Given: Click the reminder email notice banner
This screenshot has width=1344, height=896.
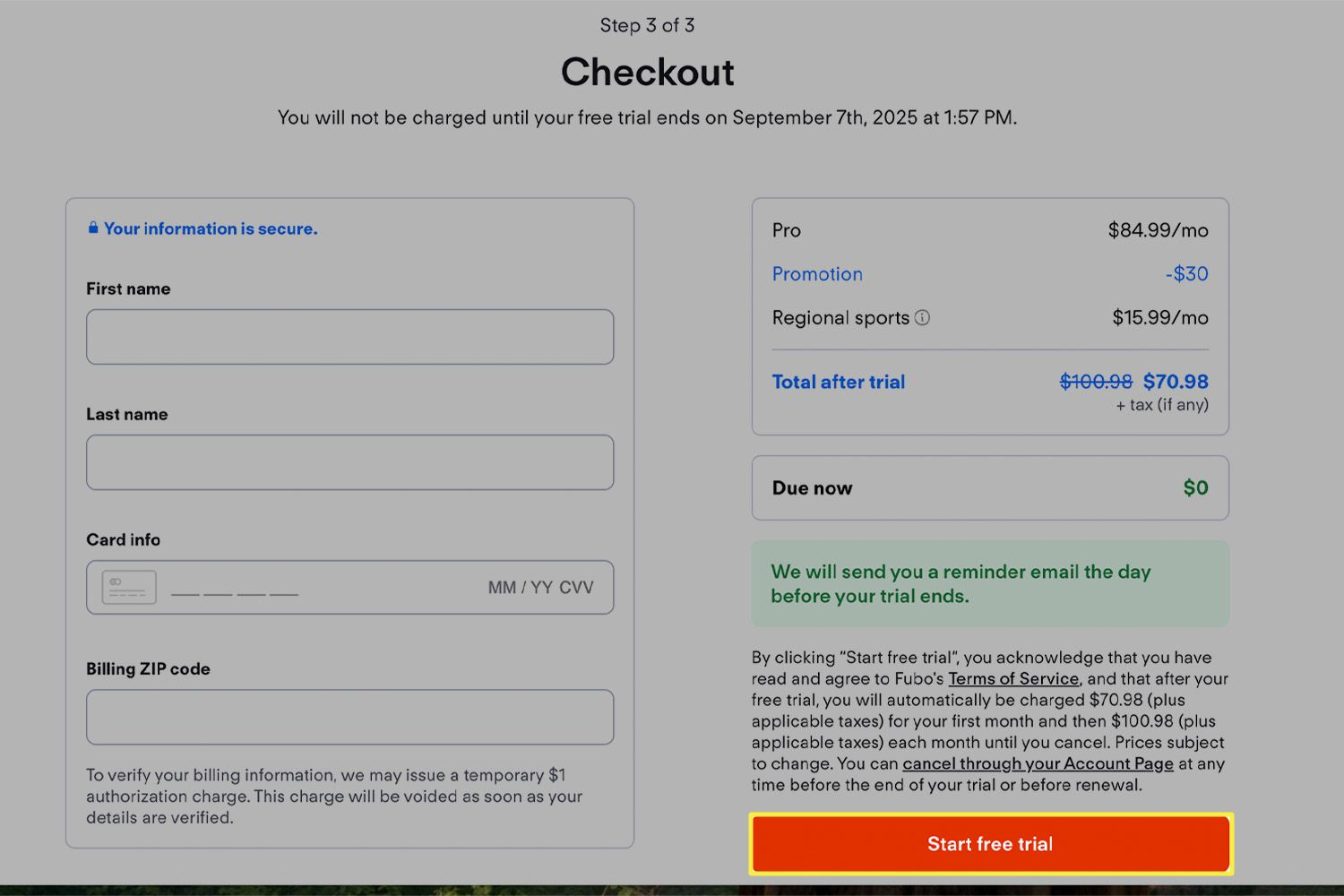Looking at the screenshot, I should click(x=990, y=583).
